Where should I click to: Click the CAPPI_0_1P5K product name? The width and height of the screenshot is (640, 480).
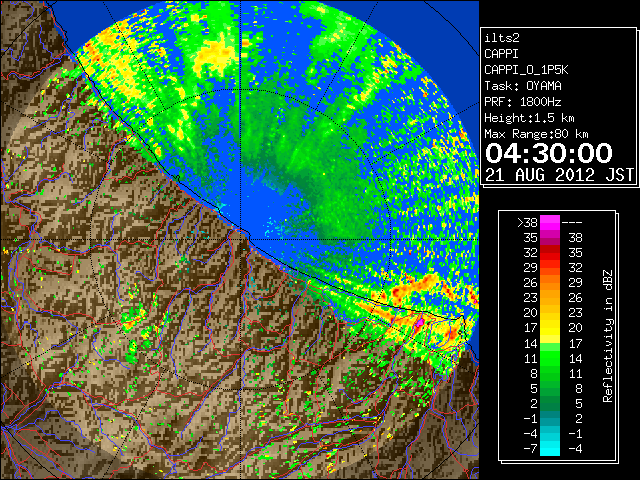point(526,70)
